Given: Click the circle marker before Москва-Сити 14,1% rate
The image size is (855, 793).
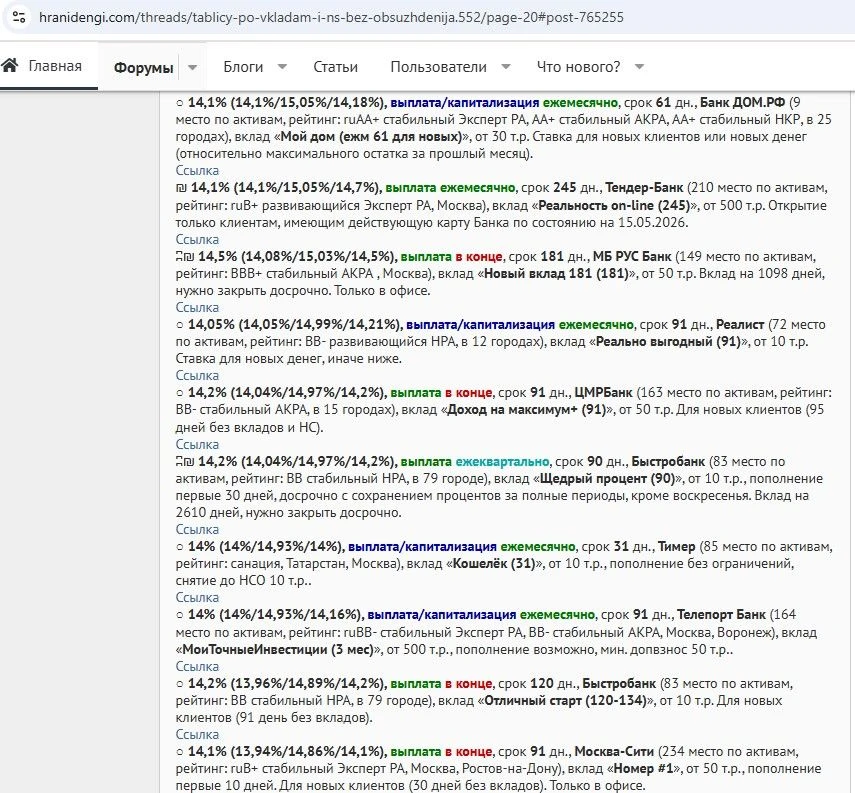Looking at the screenshot, I should click(180, 752).
